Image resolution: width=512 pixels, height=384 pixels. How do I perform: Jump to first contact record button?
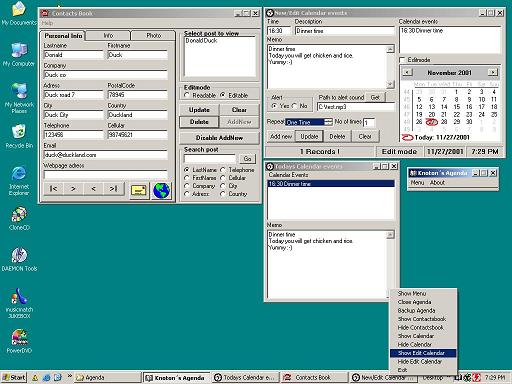(53, 189)
